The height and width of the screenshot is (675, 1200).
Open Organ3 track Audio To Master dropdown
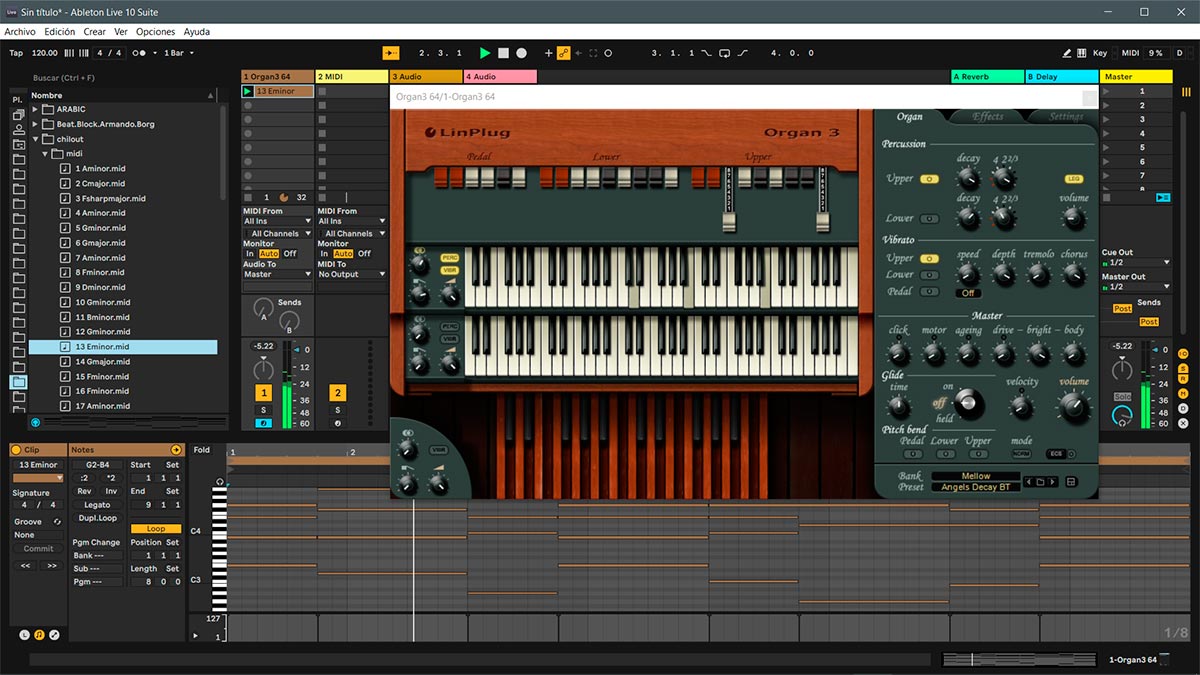coord(277,274)
